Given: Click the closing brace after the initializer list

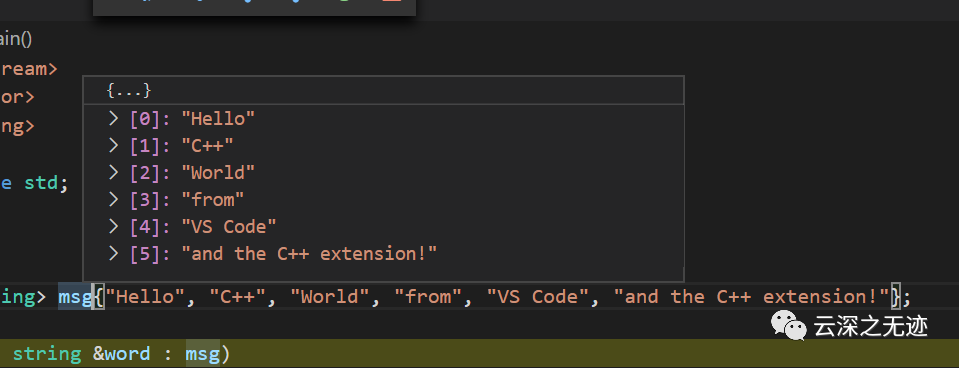Looking at the screenshot, I should coord(895,297).
